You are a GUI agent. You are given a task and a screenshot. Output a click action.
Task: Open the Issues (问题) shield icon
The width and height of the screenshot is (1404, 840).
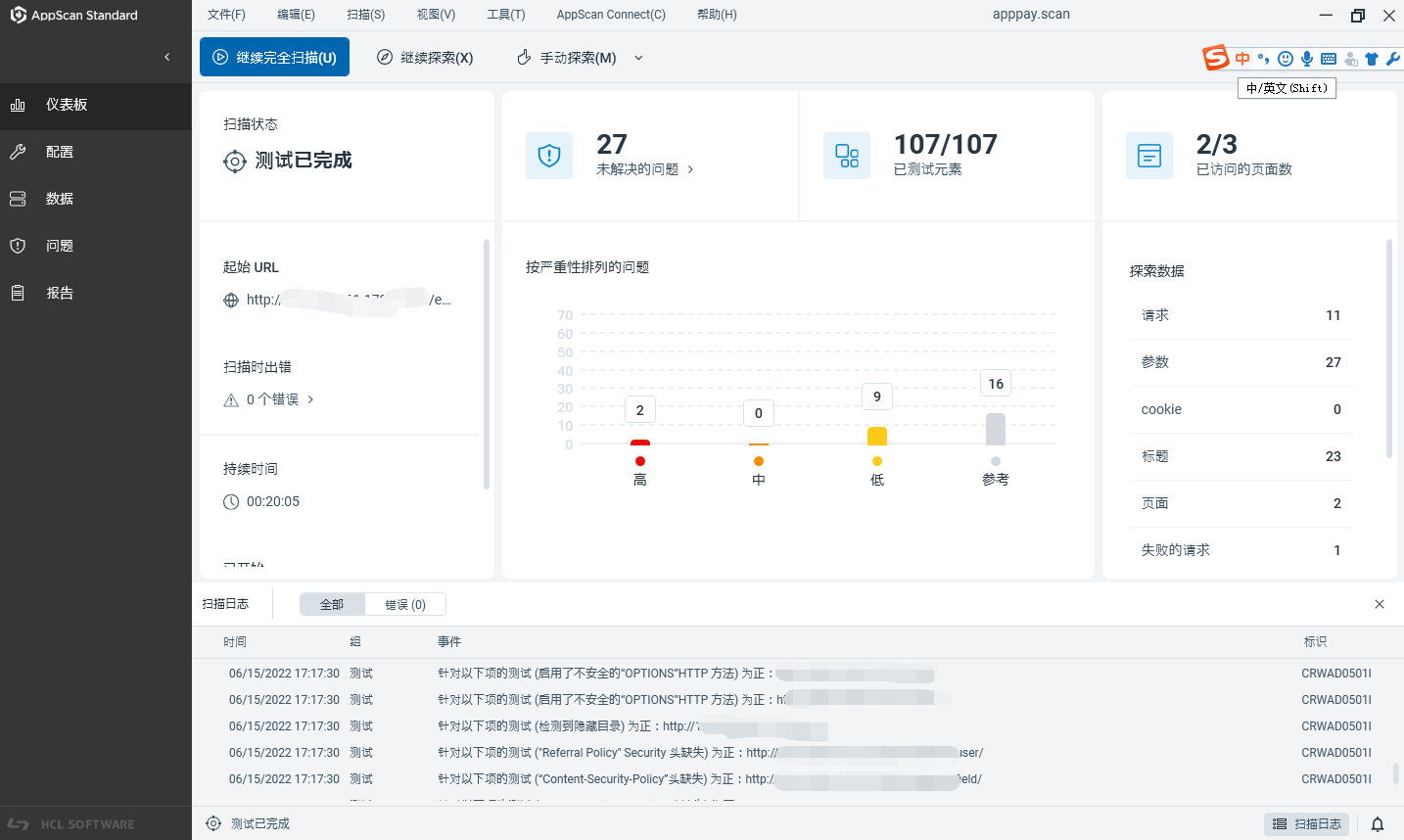(x=18, y=246)
